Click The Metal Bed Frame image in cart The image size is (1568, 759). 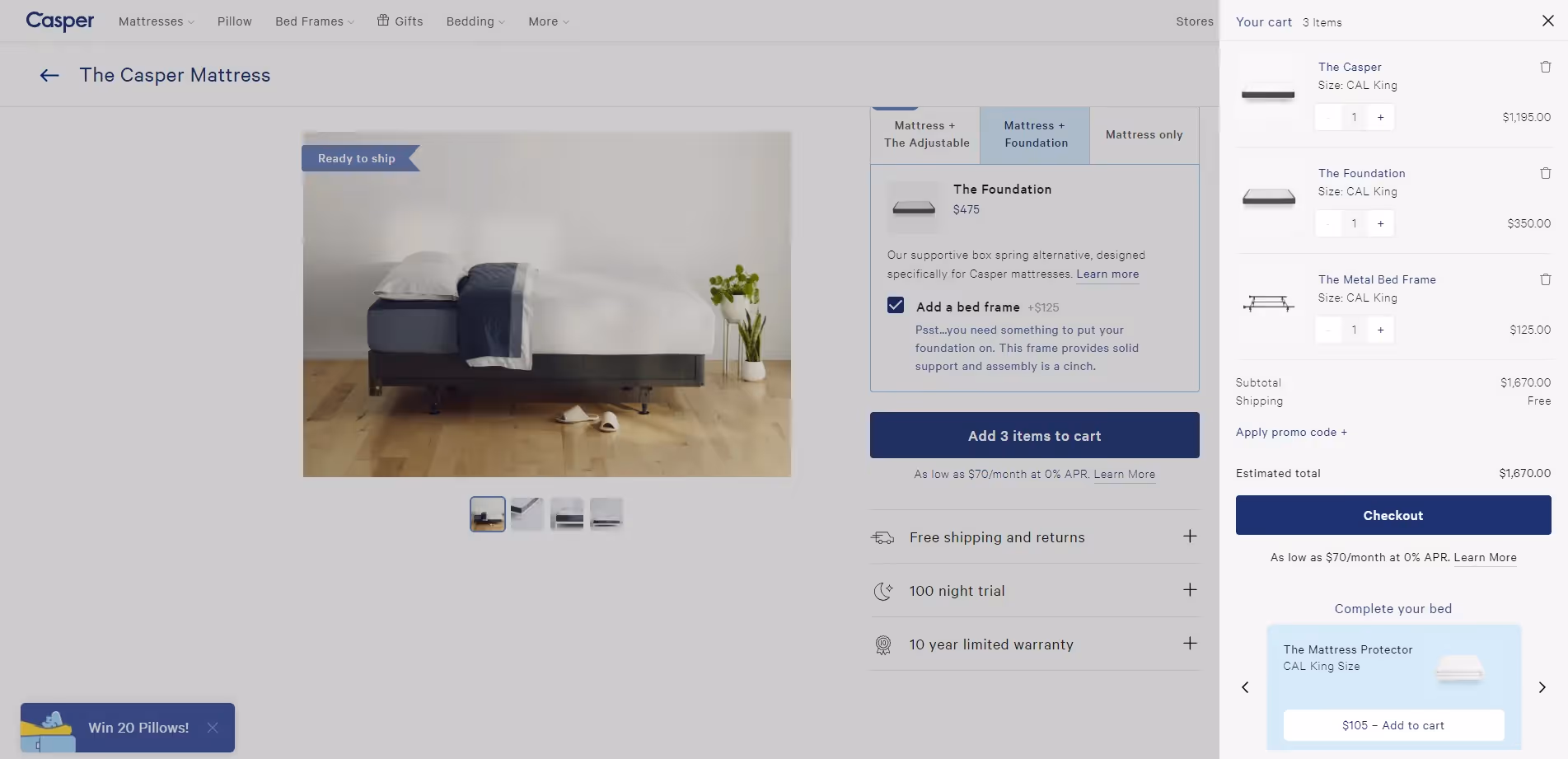(x=1269, y=305)
